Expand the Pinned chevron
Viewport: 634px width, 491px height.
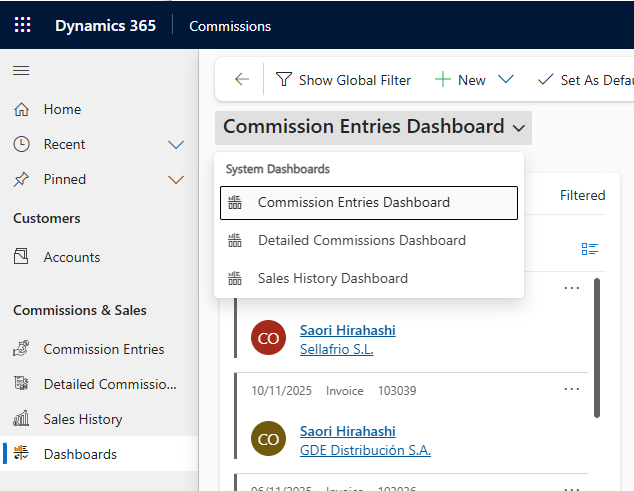[176, 180]
